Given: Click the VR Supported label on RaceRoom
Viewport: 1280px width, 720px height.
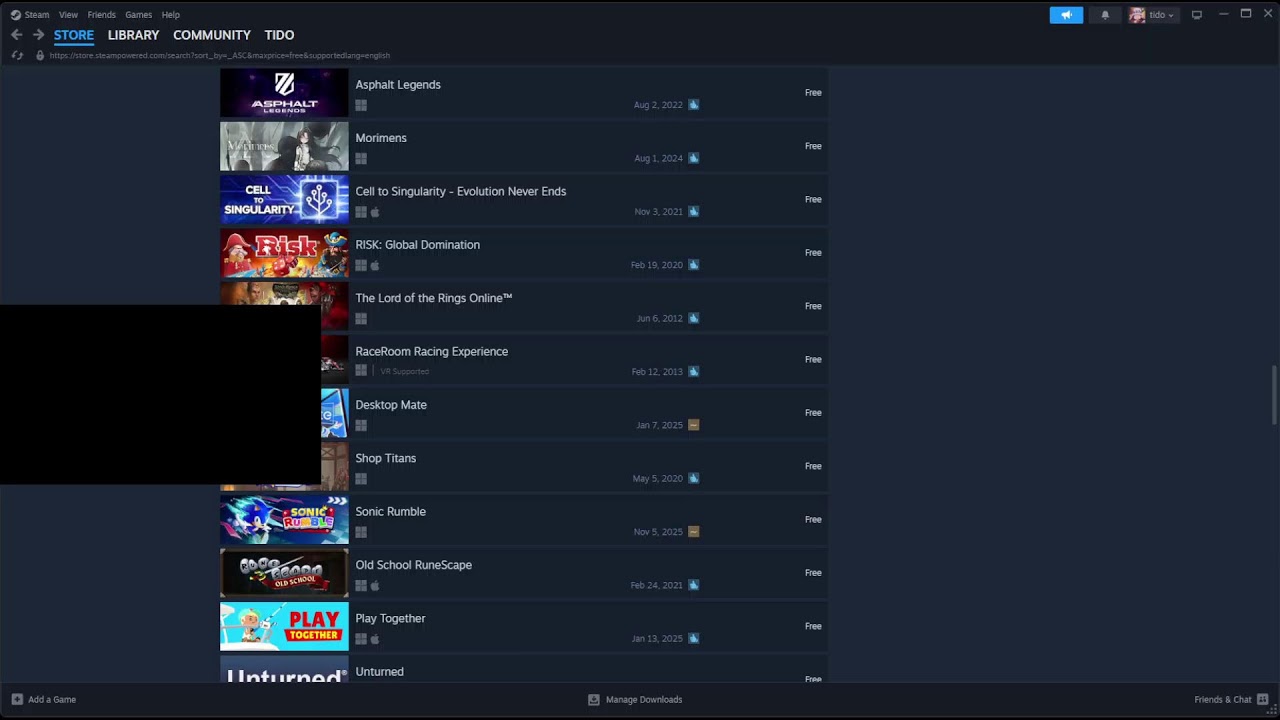Looking at the screenshot, I should tap(404, 372).
